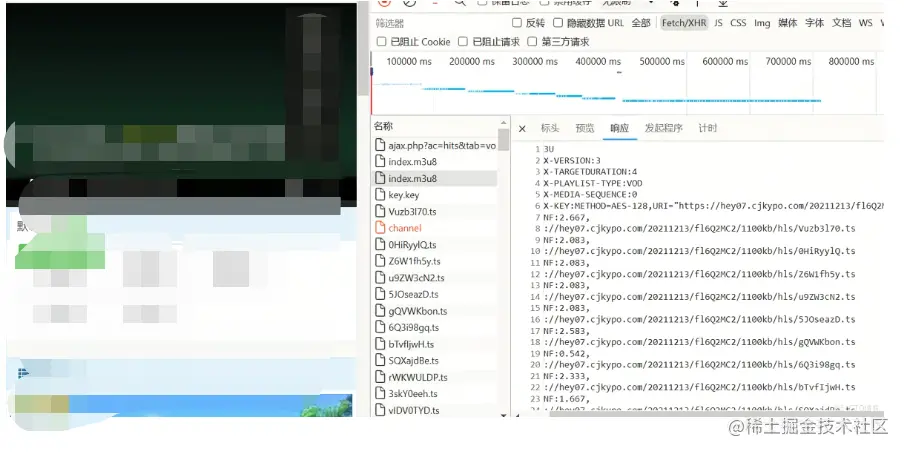Click the red file icon beside channel
Viewport: 904px width, 452px height.
click(x=379, y=228)
